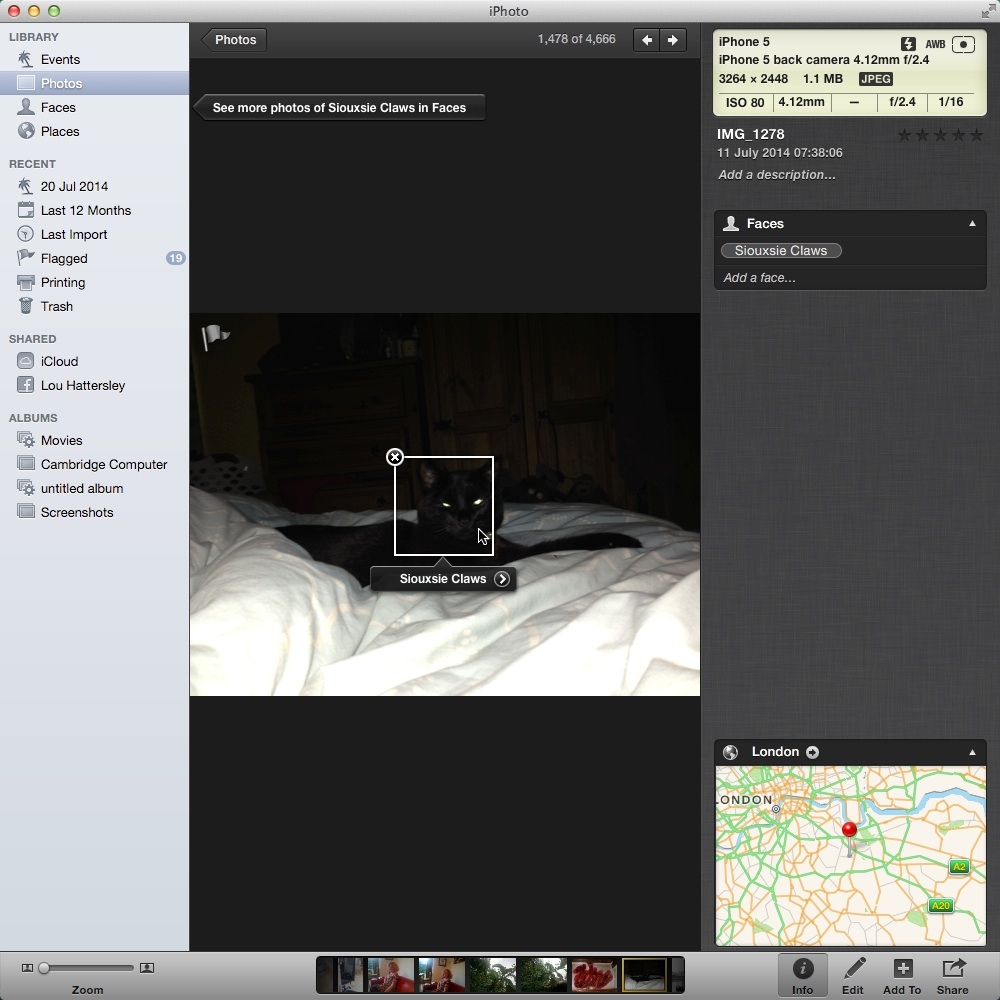Adjust the Zoom slider knob
The height and width of the screenshot is (1000, 1000).
(x=44, y=968)
